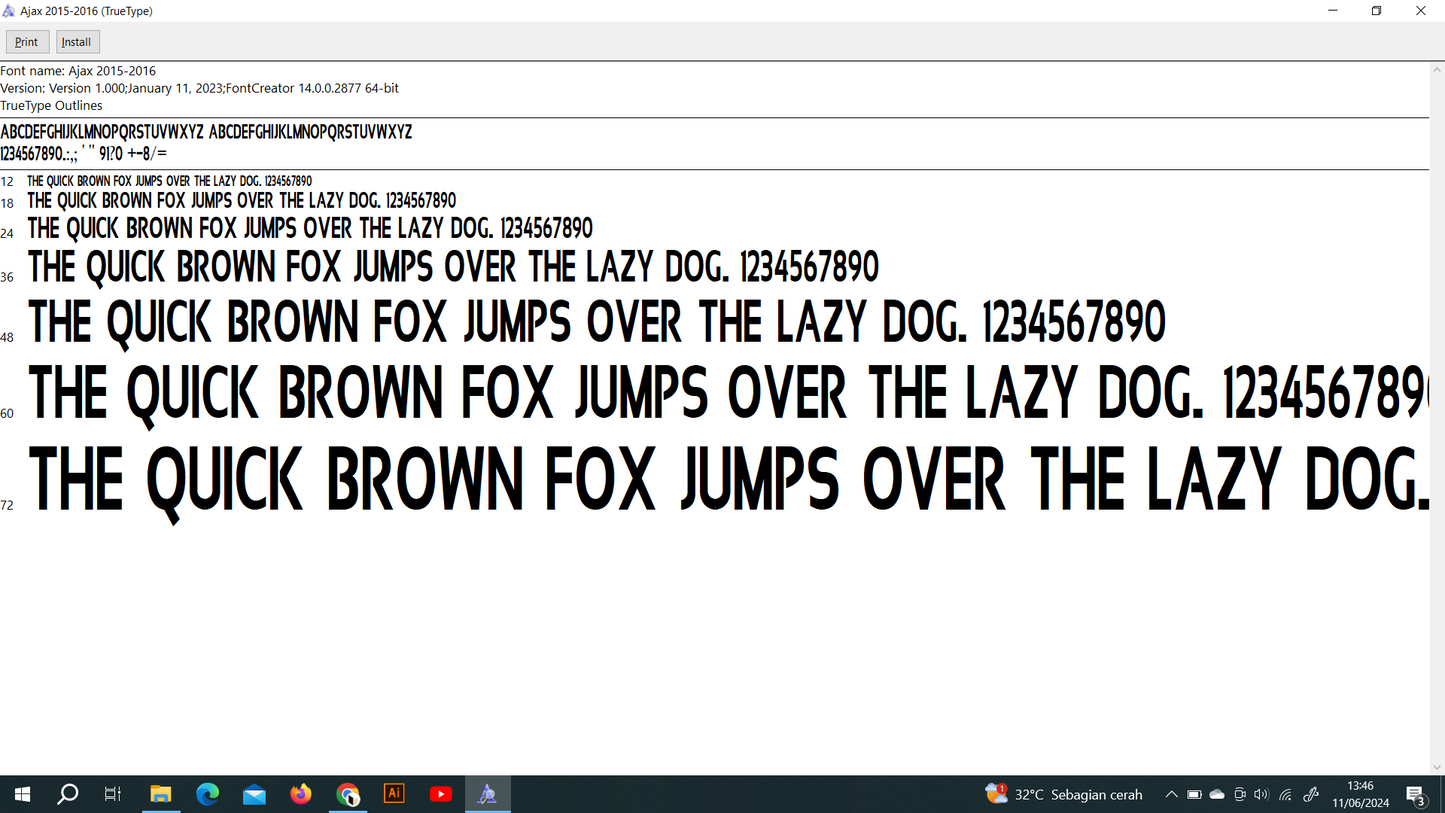
Task: Open the battery status icon
Action: coord(1194,794)
